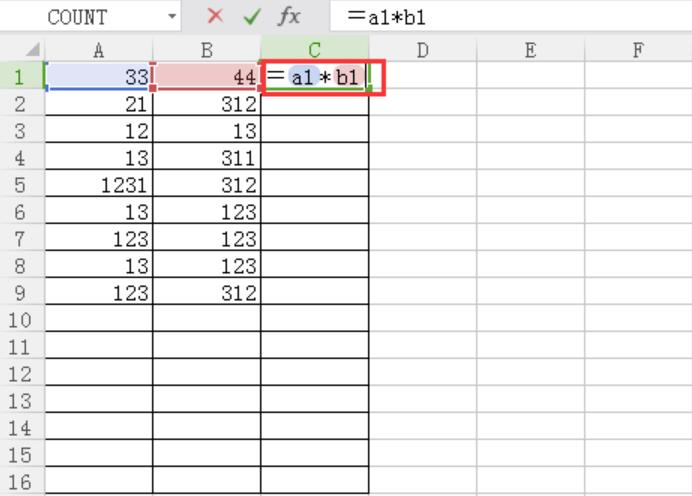Image resolution: width=692 pixels, height=496 pixels.
Task: Select all cells via the corner triangle
Action: 32,49
